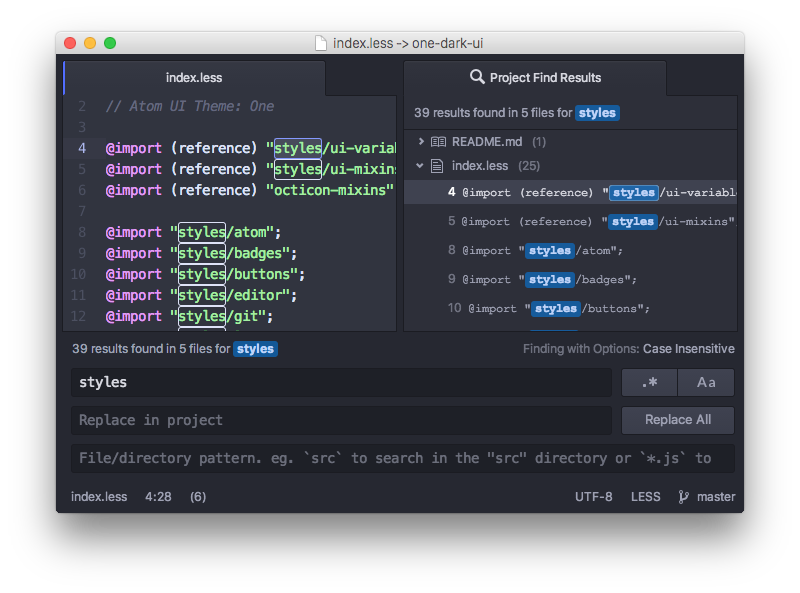Collapse the index.less results group
The height and width of the screenshot is (593, 800).
click(421, 166)
